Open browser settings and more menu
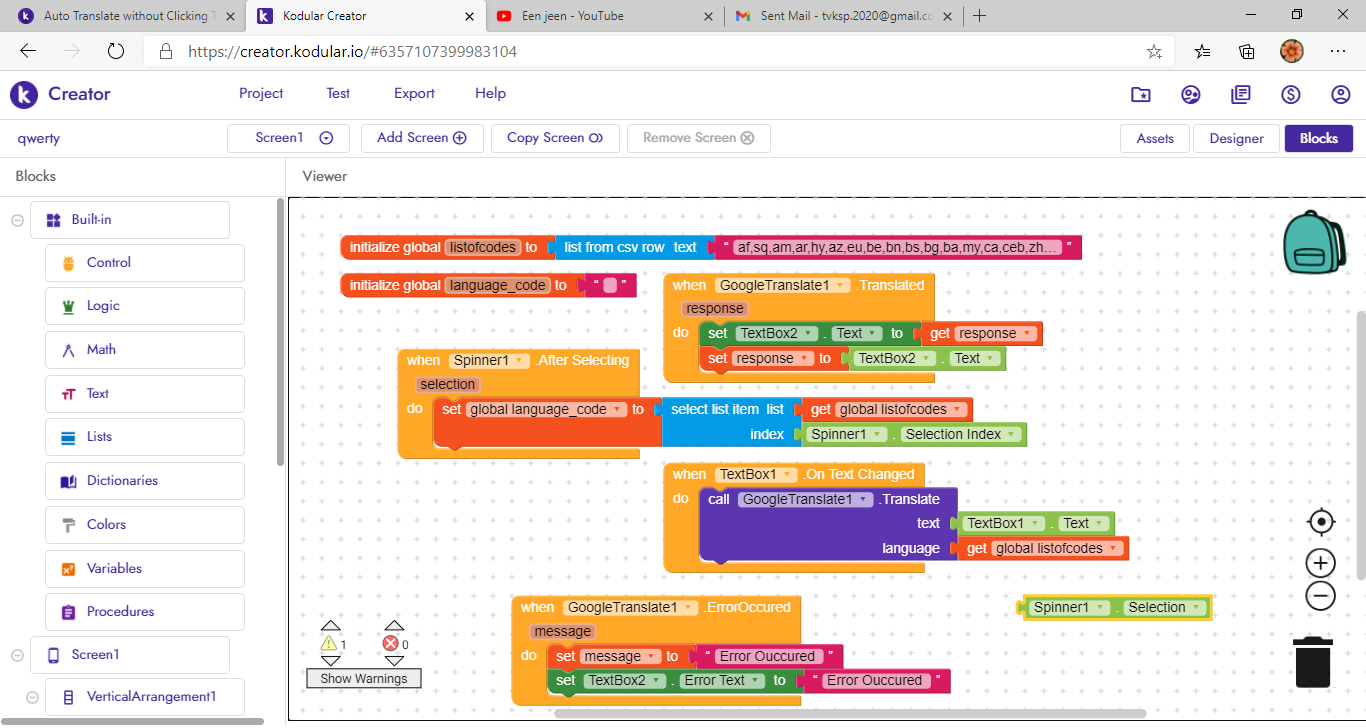Viewport: 1366px width, 728px height. click(1338, 51)
